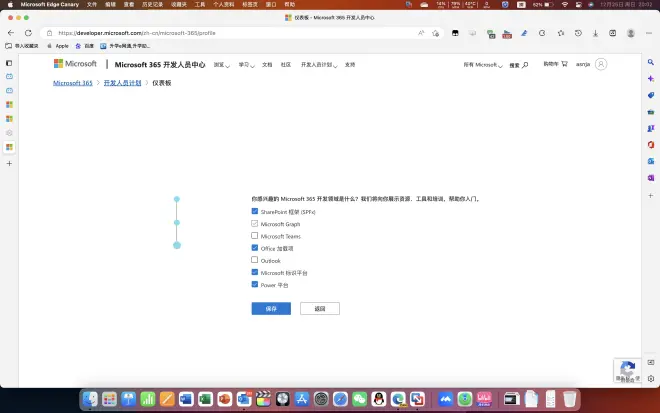Open downloads arrow icon in toolbar
Viewport: 660px width, 413px height.
click(596, 33)
